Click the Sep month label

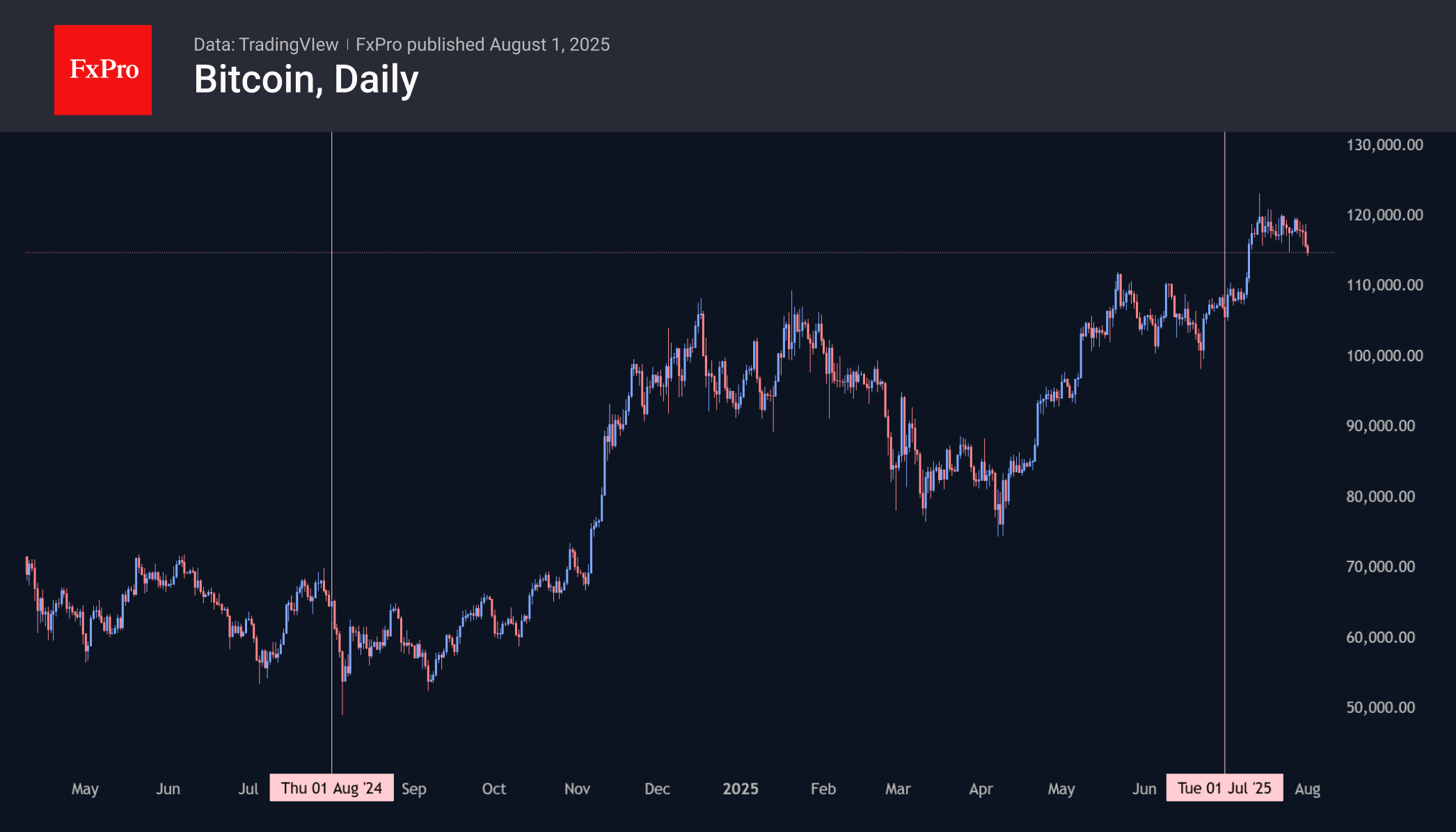click(x=414, y=789)
